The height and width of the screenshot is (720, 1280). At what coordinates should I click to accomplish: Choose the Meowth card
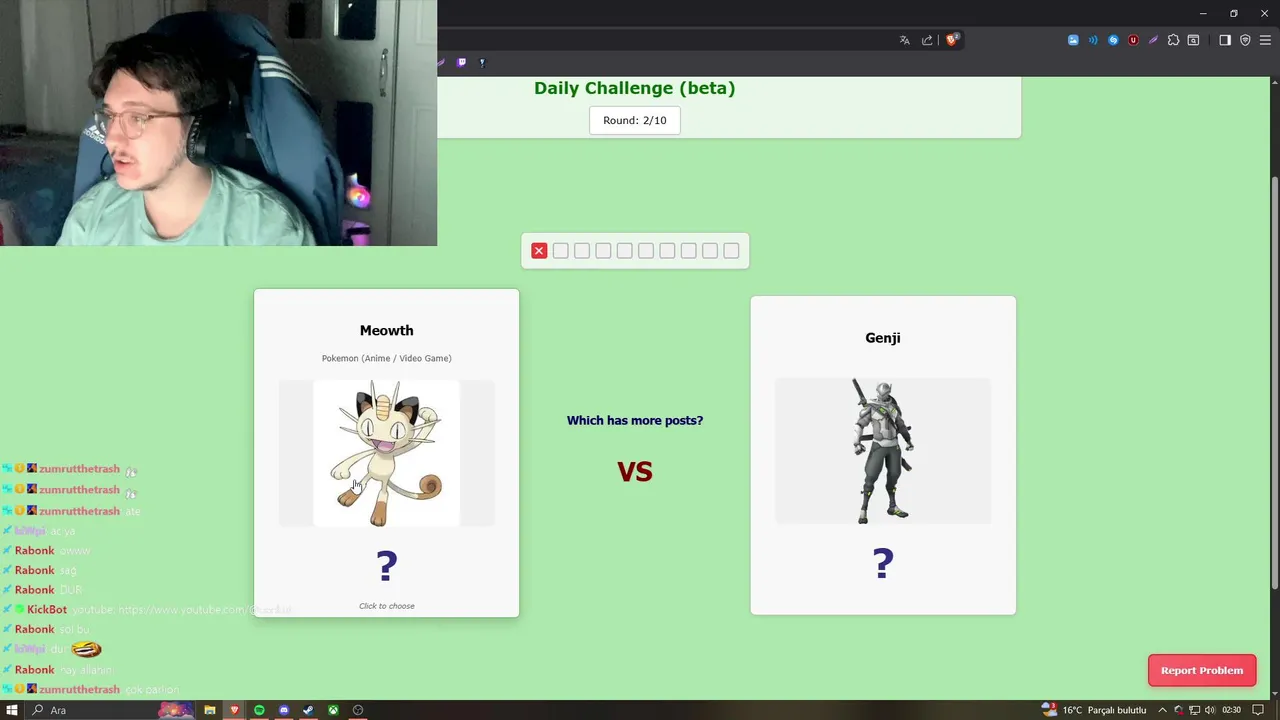pyautogui.click(x=386, y=453)
